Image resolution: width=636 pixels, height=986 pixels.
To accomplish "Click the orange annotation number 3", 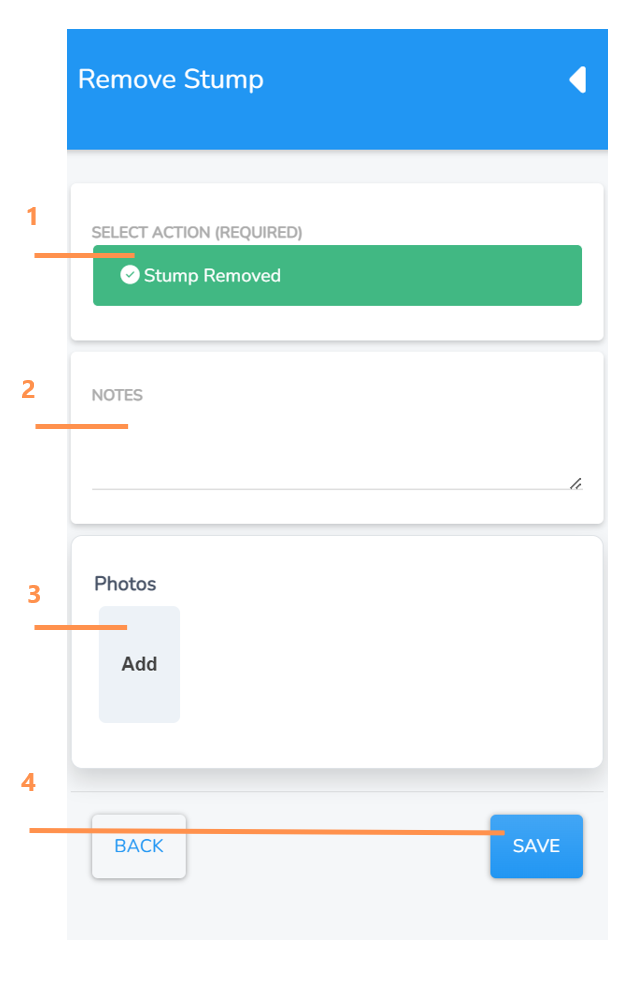I will 34,594.
